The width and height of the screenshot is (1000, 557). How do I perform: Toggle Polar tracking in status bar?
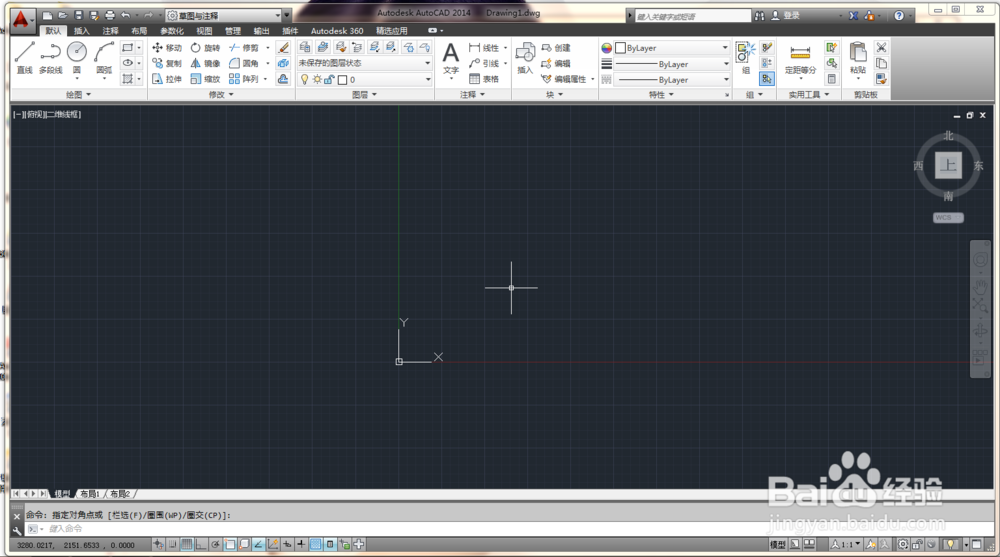tap(216, 544)
